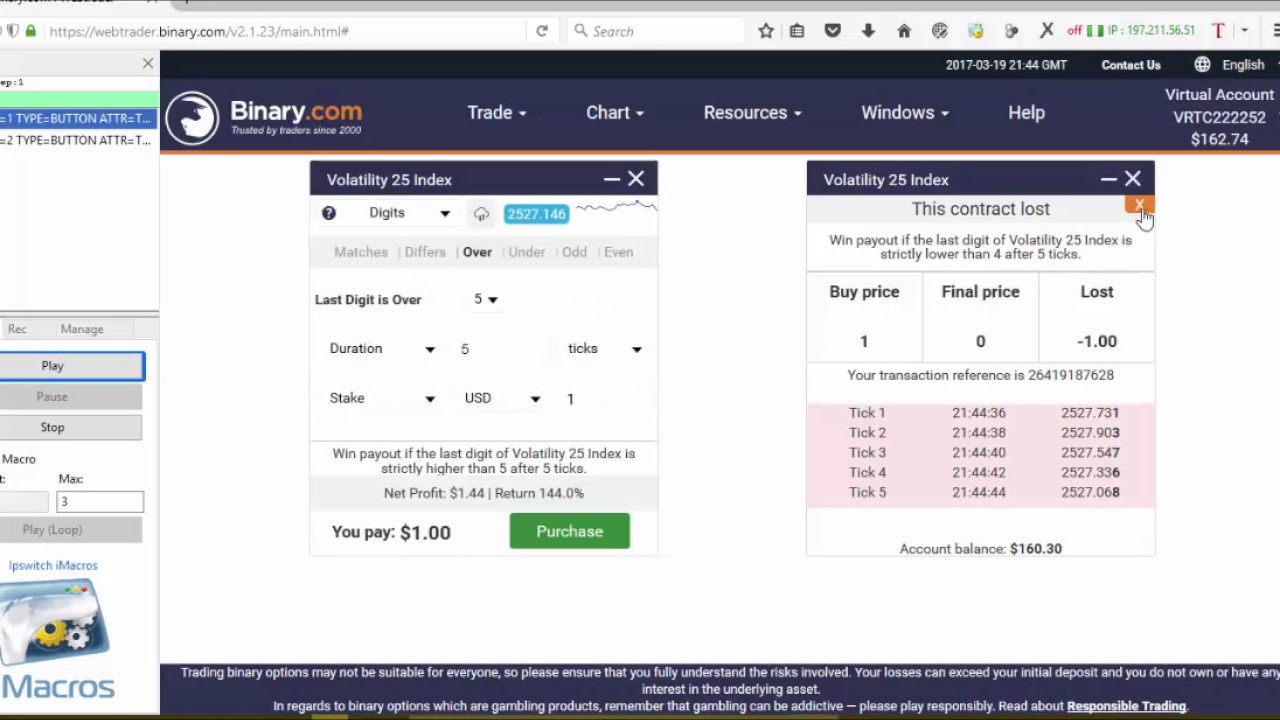Image resolution: width=1280 pixels, height=720 pixels.
Task: Click the iMacros Play button
Action: [x=72, y=366]
